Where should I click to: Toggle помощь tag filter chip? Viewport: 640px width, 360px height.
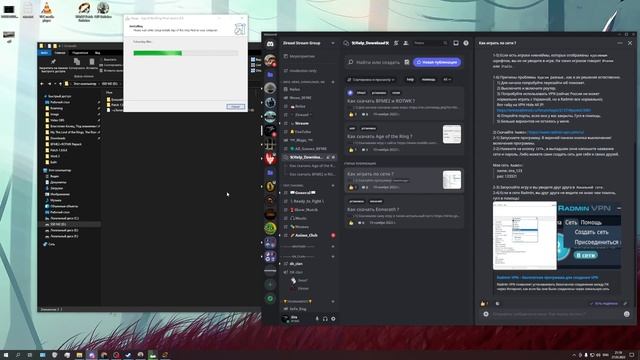point(428,80)
